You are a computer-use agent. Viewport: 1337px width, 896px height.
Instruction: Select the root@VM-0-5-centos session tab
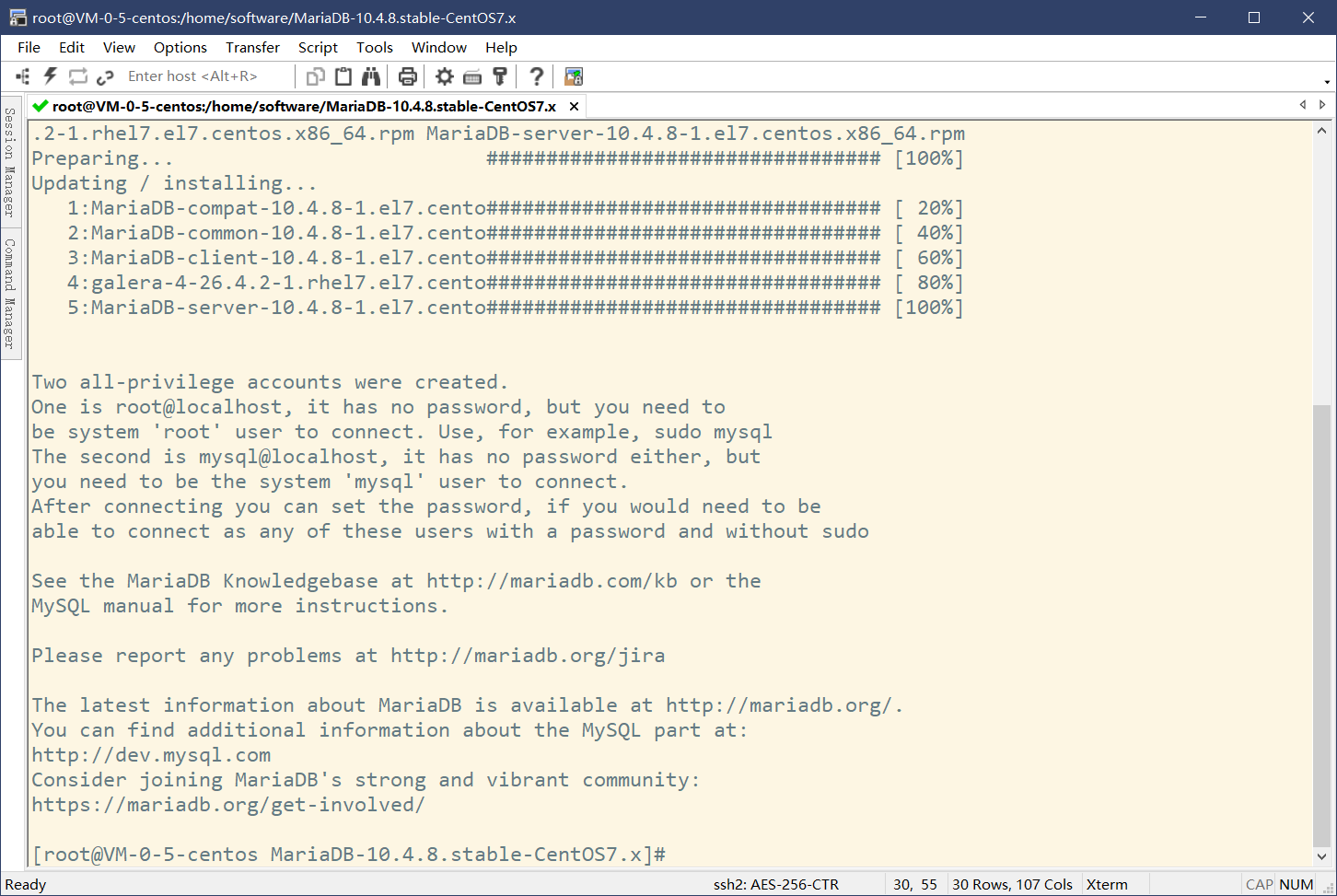(x=307, y=106)
